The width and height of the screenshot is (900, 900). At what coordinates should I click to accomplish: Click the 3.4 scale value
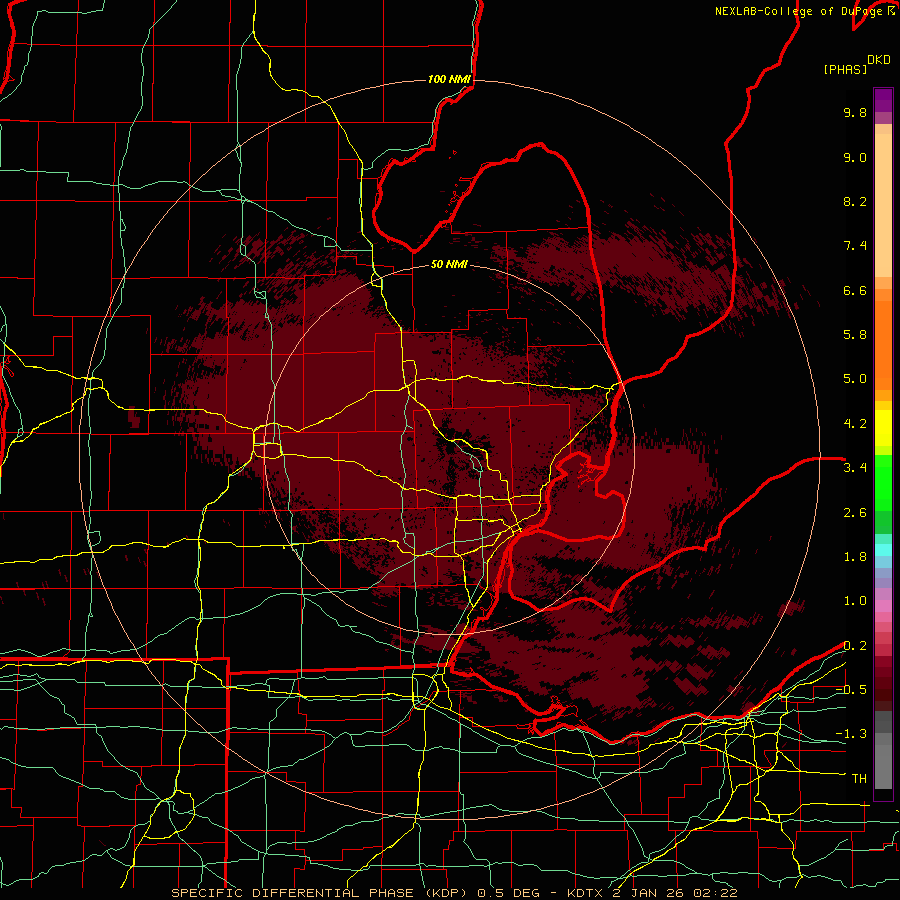(855, 468)
